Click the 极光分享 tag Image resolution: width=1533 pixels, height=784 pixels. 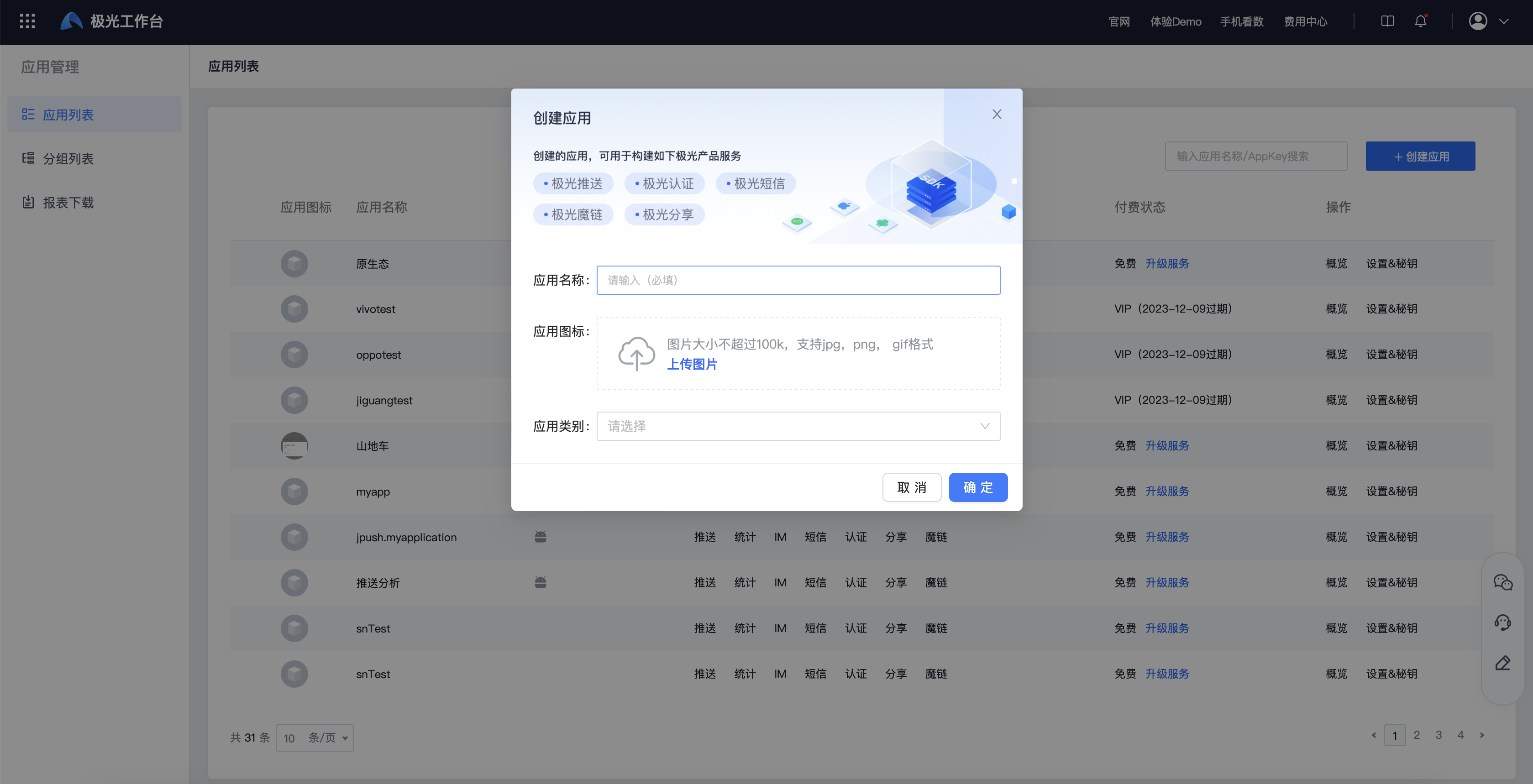664,215
